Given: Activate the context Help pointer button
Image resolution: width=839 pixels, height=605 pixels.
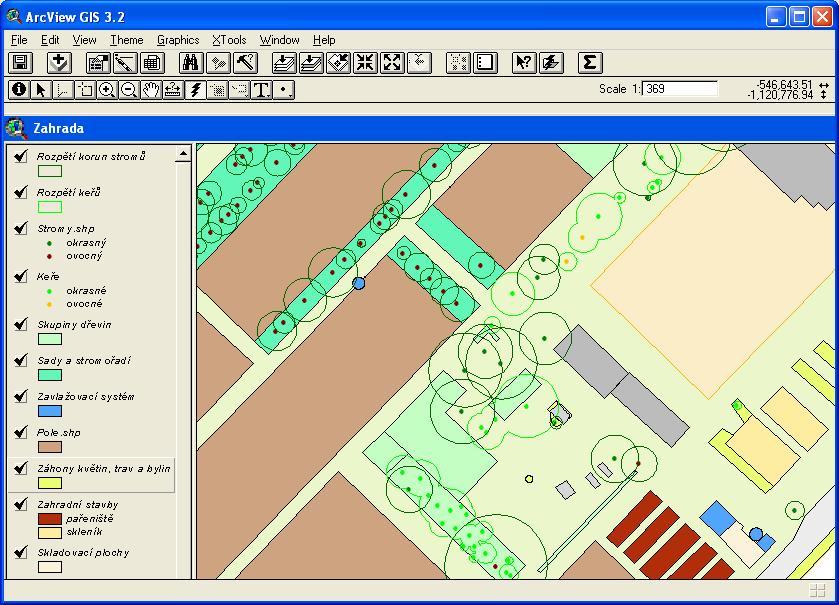Looking at the screenshot, I should pyautogui.click(x=524, y=63).
